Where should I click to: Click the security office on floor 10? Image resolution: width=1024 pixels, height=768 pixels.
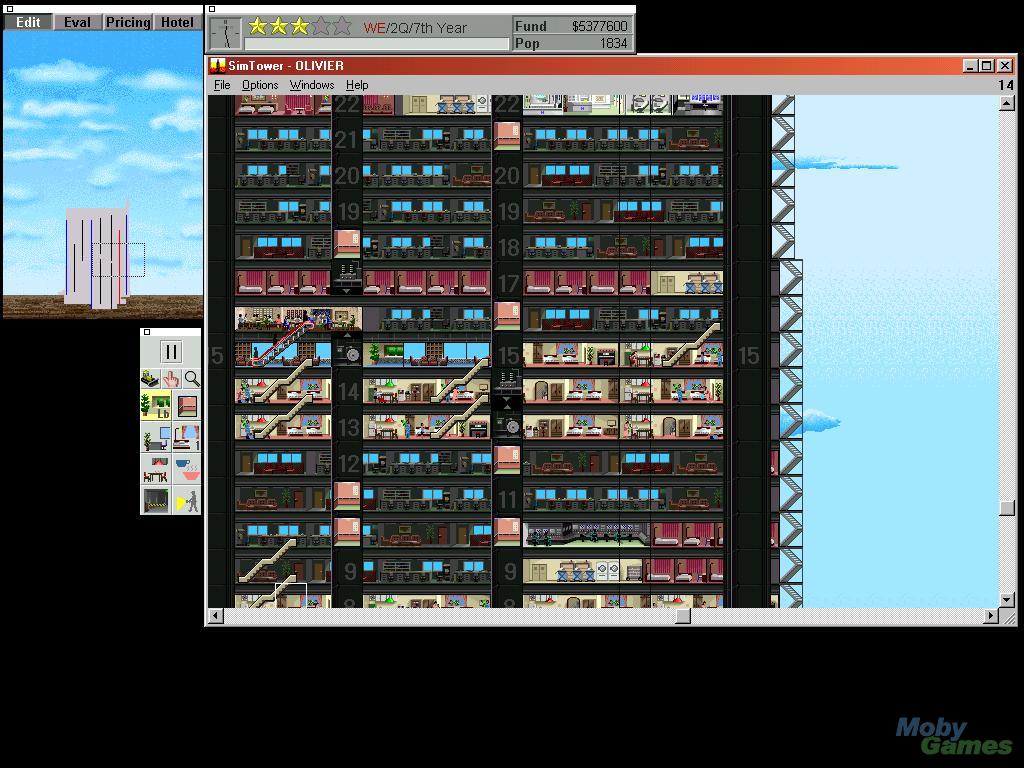586,534
